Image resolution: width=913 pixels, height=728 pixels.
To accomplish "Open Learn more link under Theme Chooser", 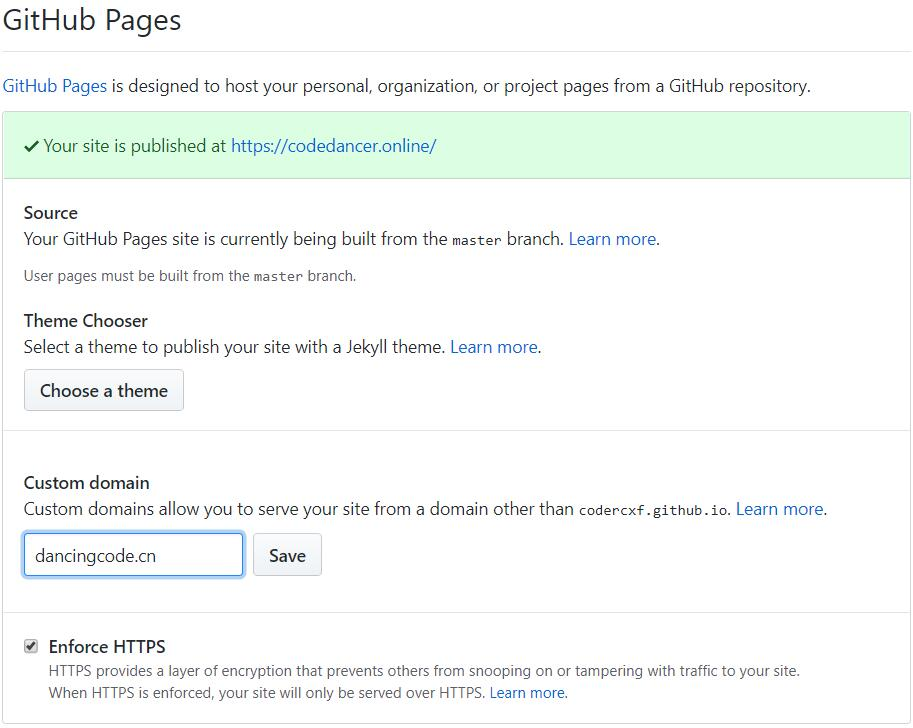I will coord(494,347).
